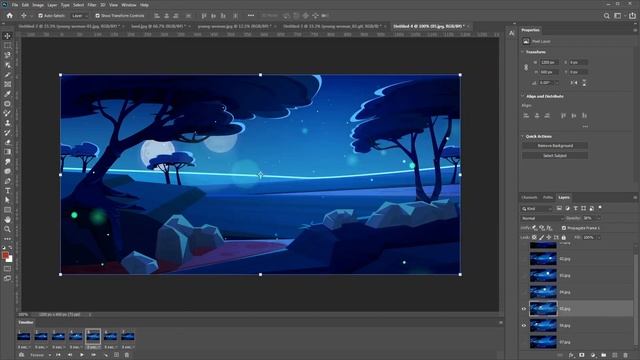Viewport: 640px width, 360px height.
Task: Add a layer mask from Layers panel bottom
Action: click(582, 356)
